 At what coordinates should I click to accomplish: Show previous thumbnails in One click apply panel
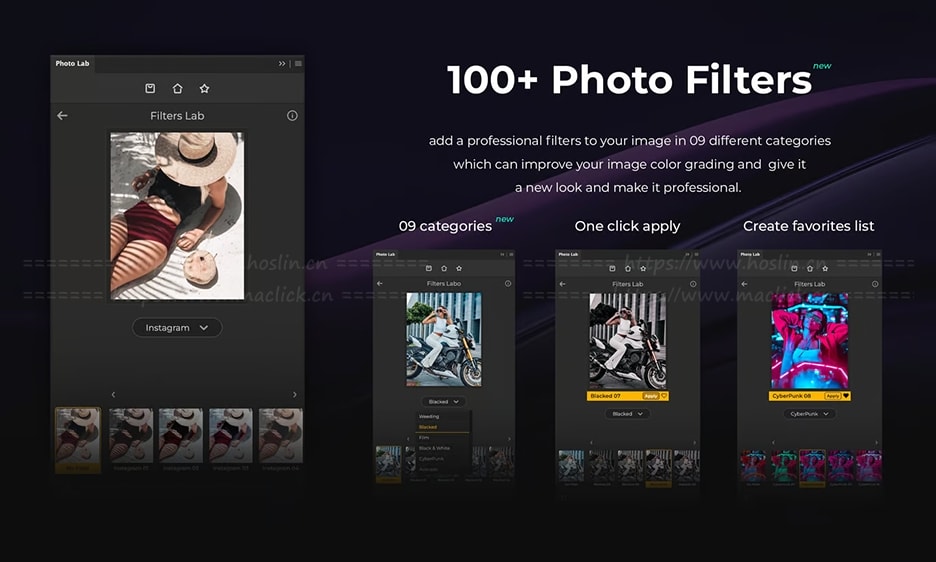tap(592, 443)
